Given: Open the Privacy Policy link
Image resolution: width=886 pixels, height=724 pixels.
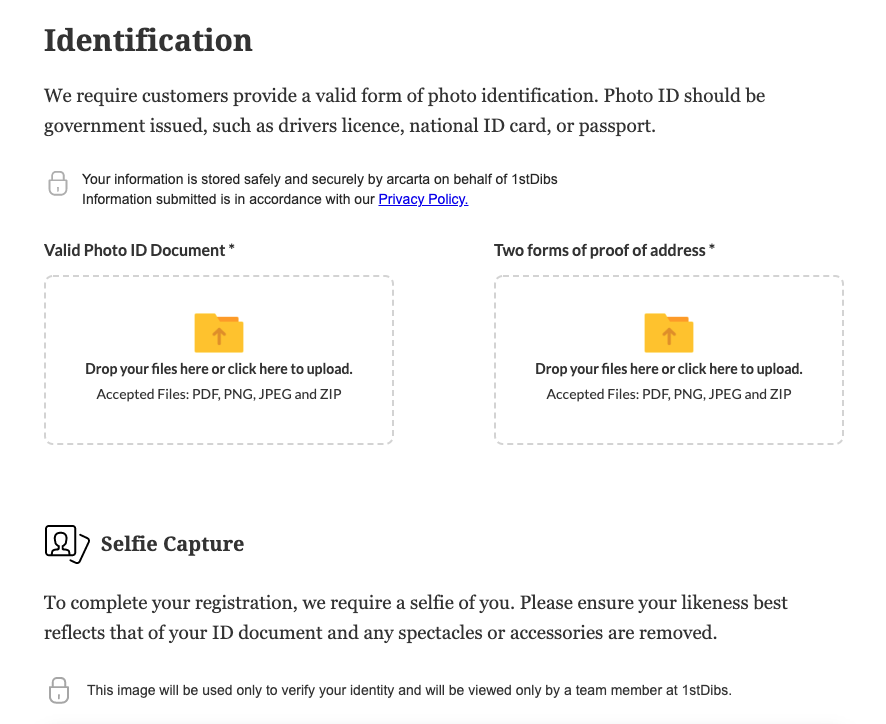Looking at the screenshot, I should 423,199.
